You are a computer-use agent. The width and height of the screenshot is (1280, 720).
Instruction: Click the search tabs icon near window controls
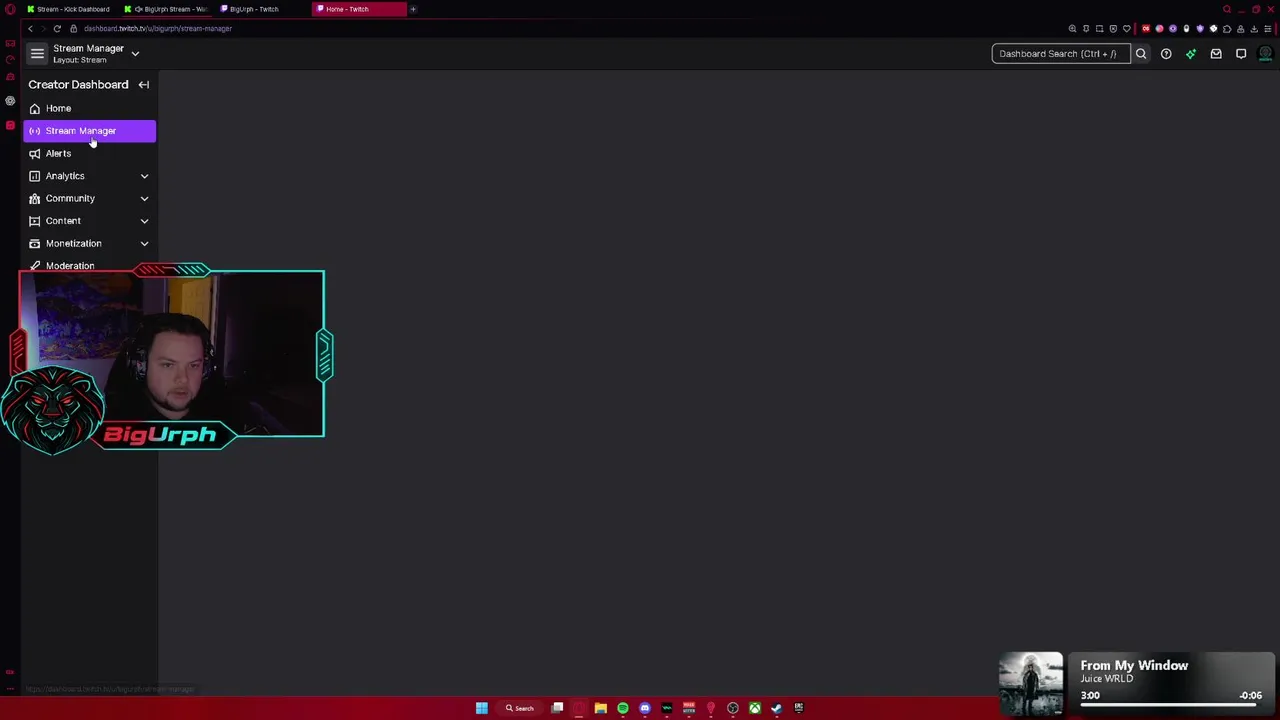pyautogui.click(x=1227, y=9)
